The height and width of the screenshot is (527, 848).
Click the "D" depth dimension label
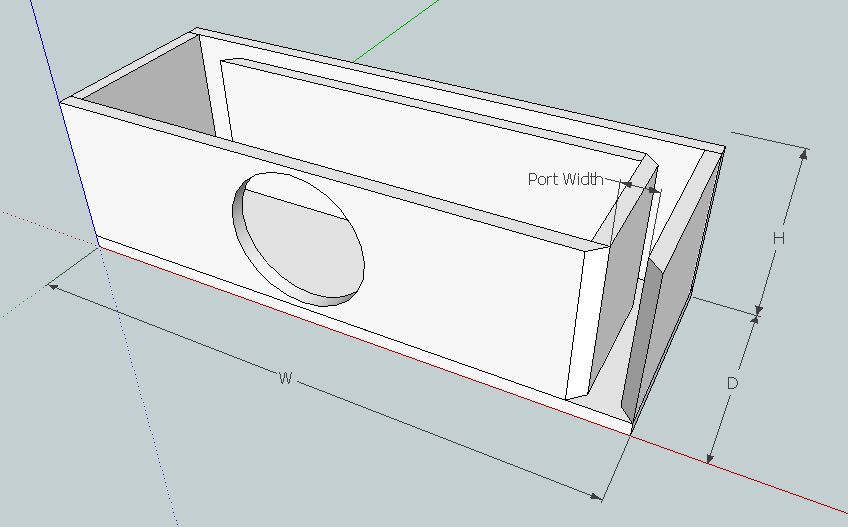coord(732,383)
